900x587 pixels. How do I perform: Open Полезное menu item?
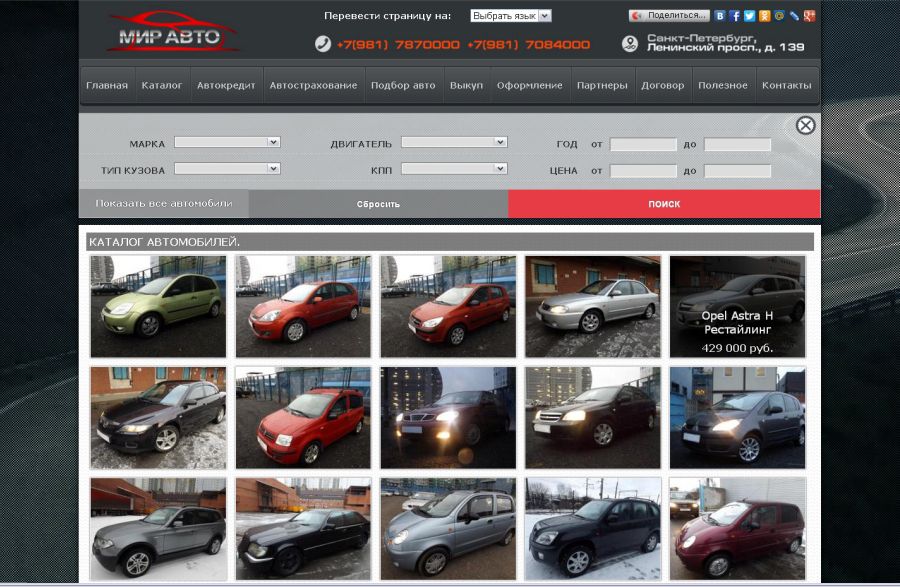[723, 85]
